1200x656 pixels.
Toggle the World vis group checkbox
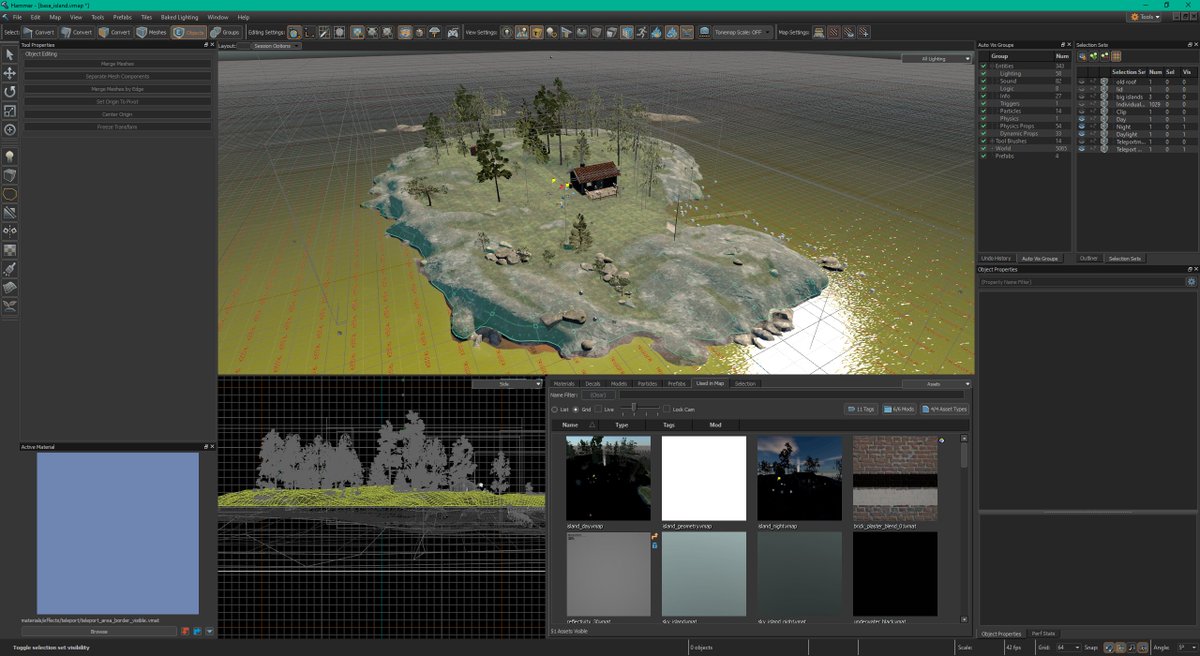(984, 148)
